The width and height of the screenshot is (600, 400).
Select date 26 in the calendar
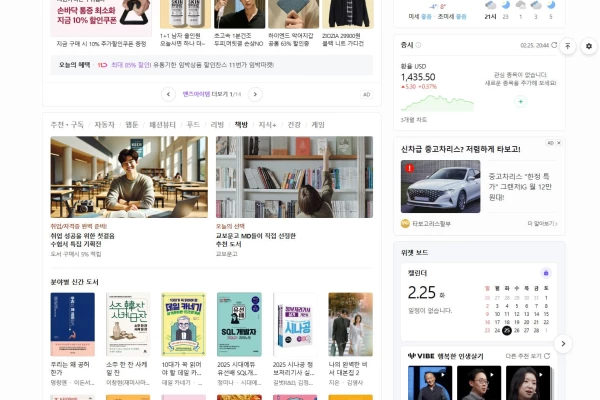pos(517,330)
